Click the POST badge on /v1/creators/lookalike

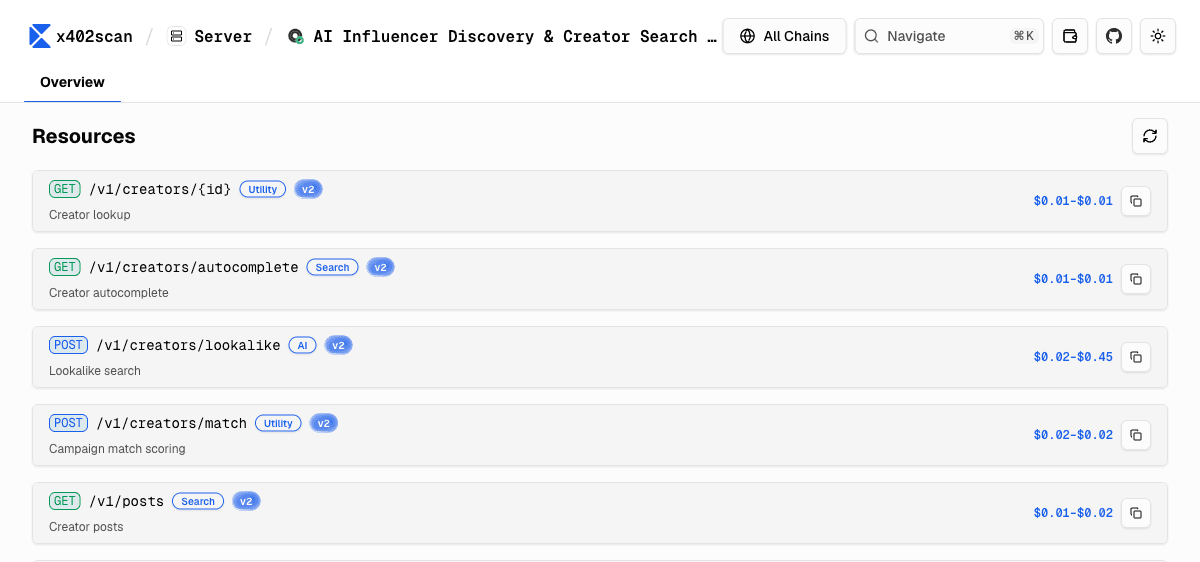click(68, 345)
